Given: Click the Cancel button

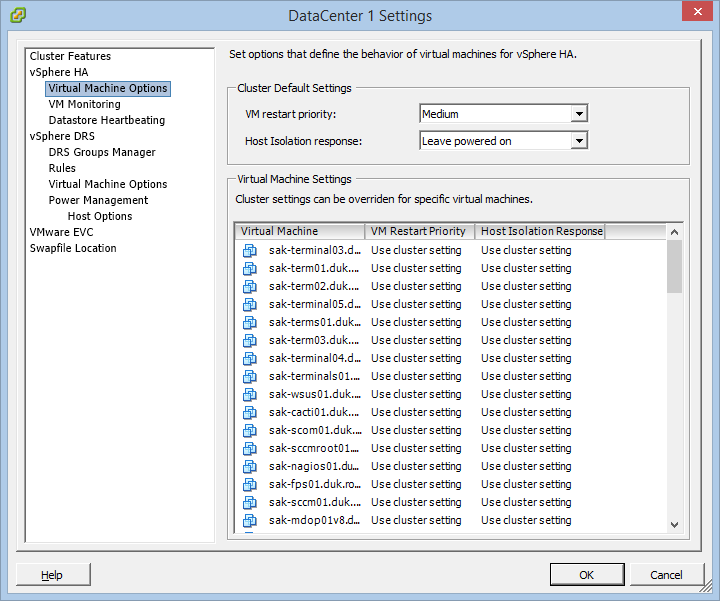Looking at the screenshot, I should coord(666,575).
